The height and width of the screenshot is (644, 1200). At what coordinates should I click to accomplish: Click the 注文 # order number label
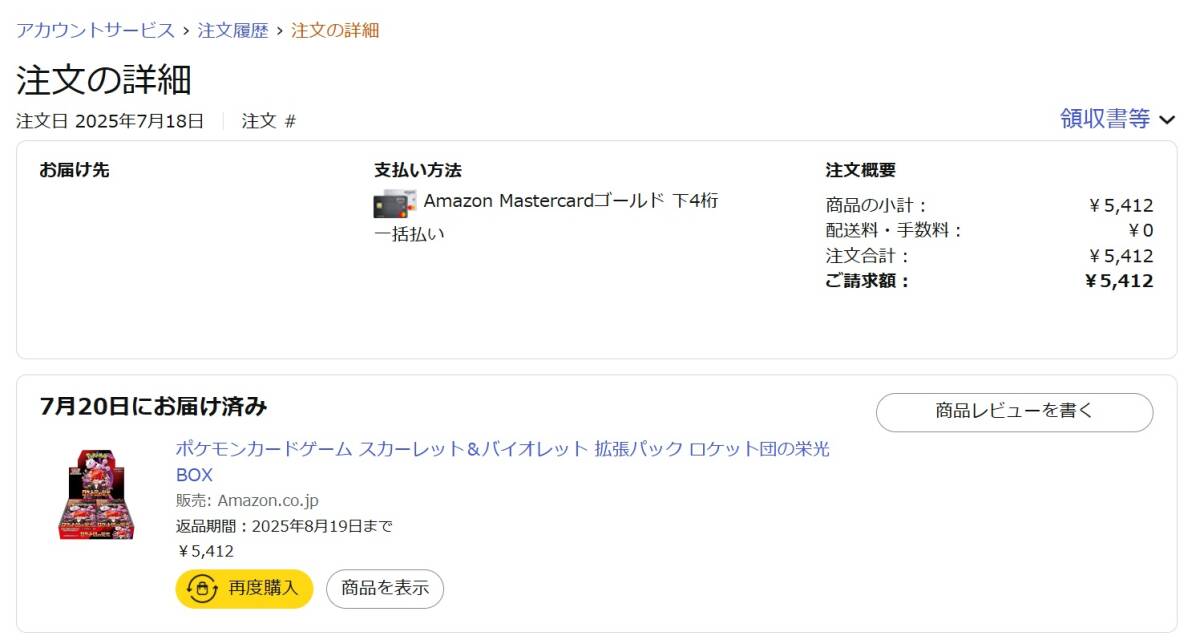pos(269,121)
